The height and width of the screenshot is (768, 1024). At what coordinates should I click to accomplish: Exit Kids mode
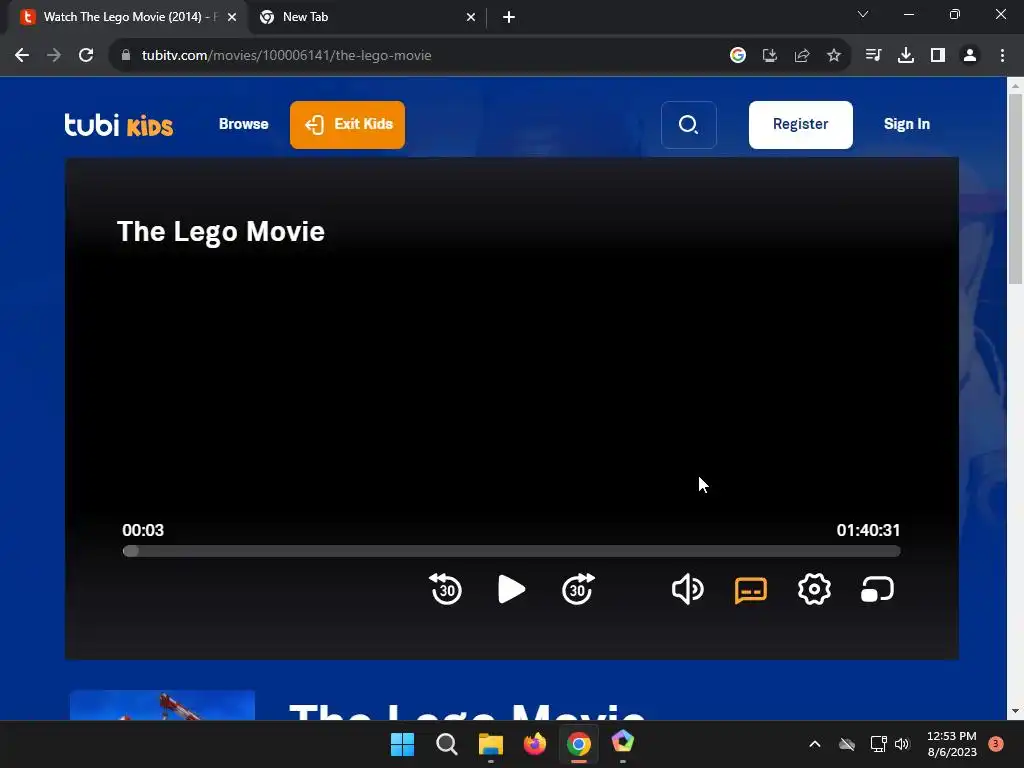[x=347, y=125]
